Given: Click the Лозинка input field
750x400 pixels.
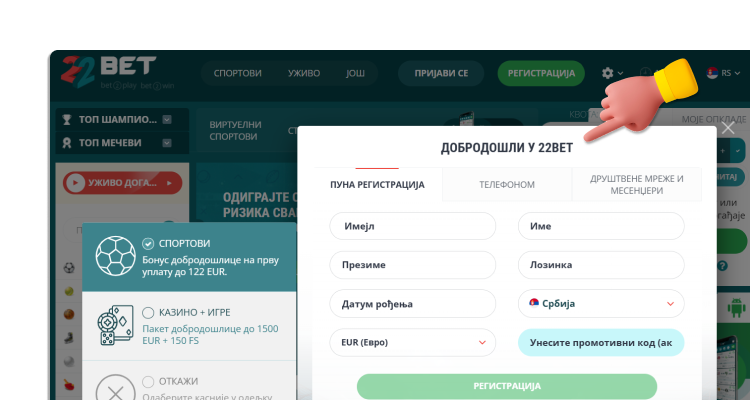Looking at the screenshot, I should [x=601, y=265].
